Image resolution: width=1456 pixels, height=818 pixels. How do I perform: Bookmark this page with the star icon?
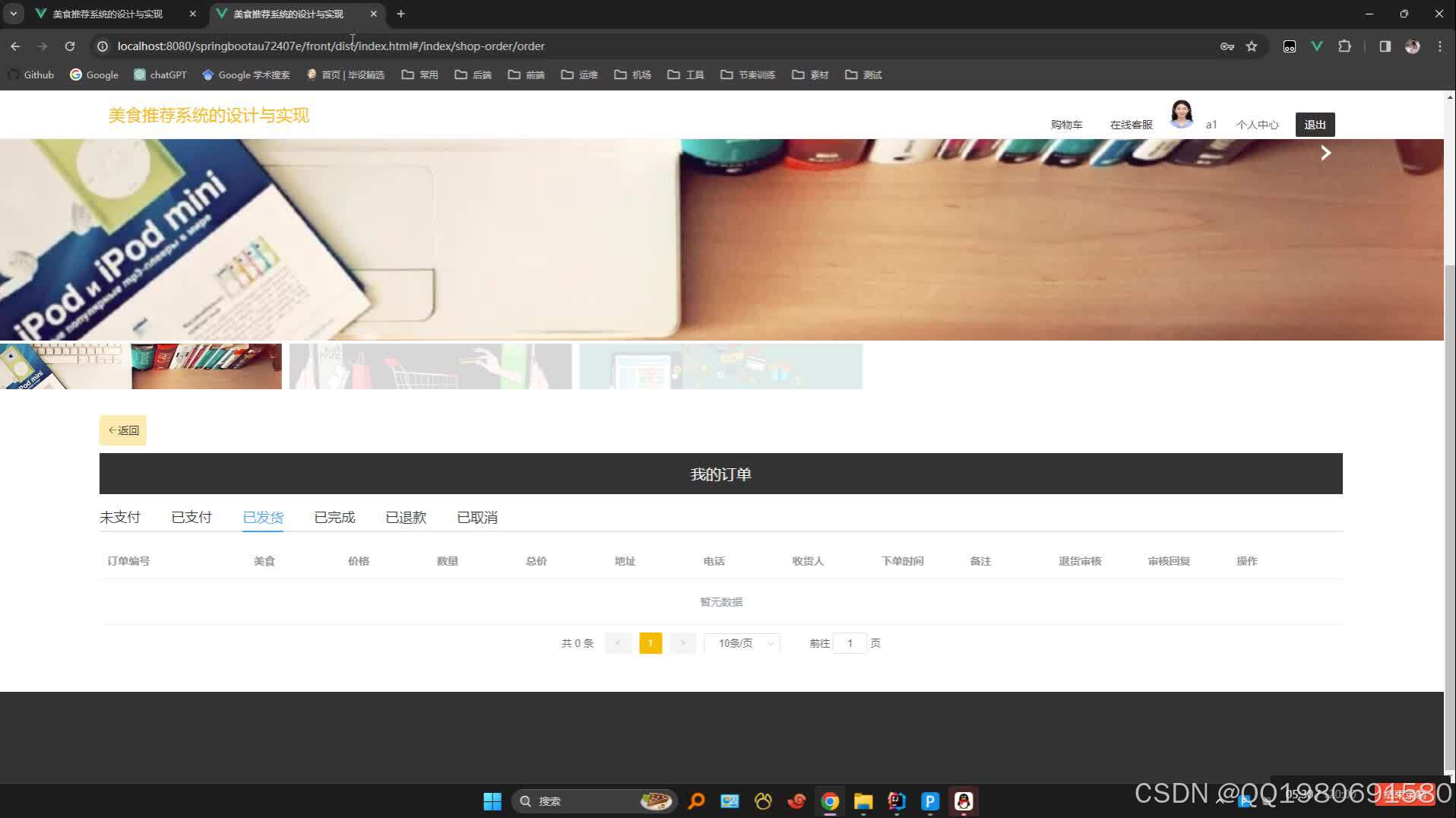(1252, 46)
